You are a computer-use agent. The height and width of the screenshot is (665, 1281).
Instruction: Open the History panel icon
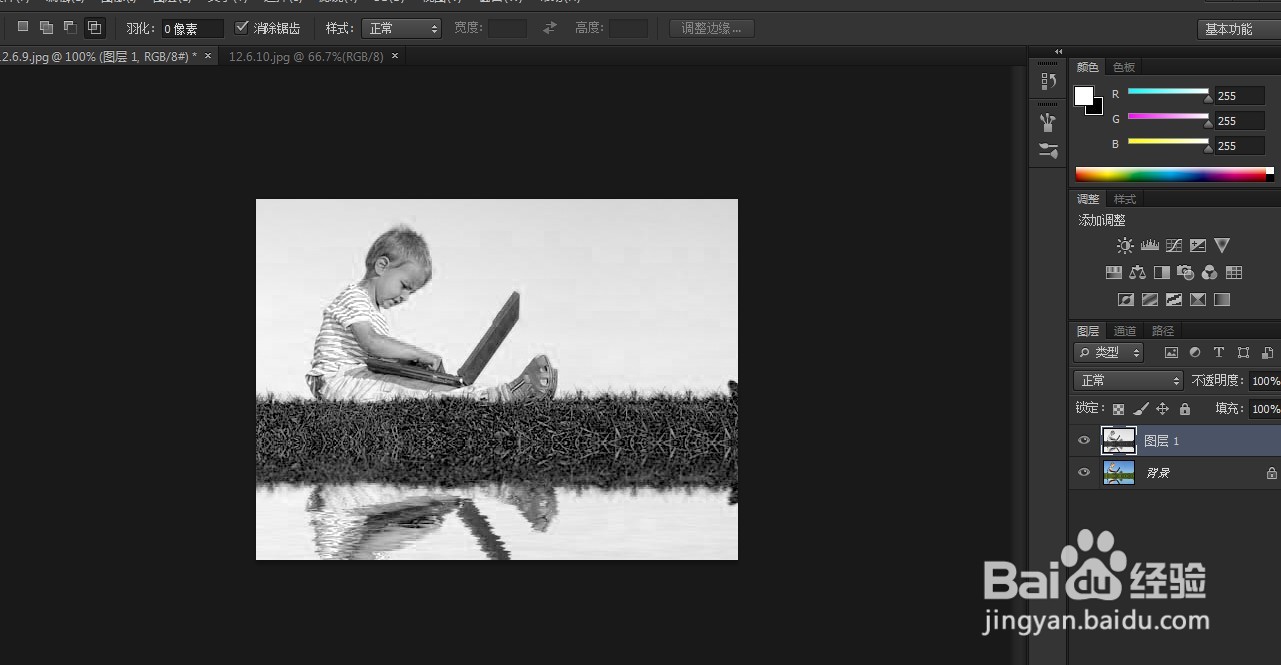[x=1048, y=81]
